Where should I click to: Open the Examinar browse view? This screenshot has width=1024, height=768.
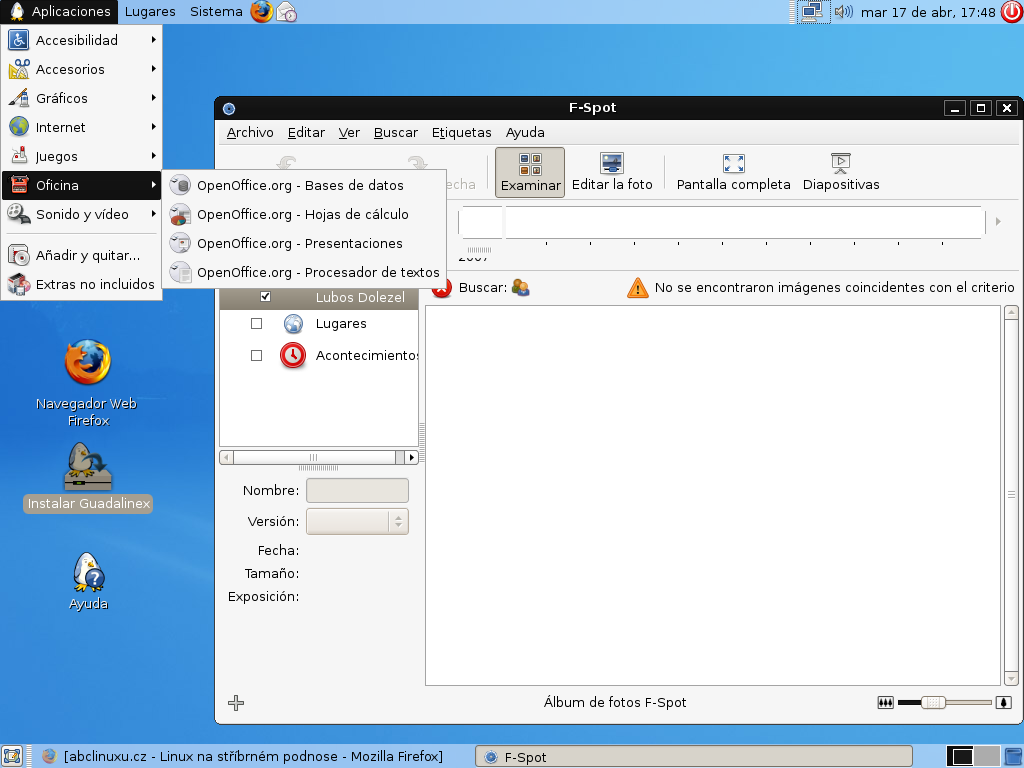pyautogui.click(x=530, y=172)
